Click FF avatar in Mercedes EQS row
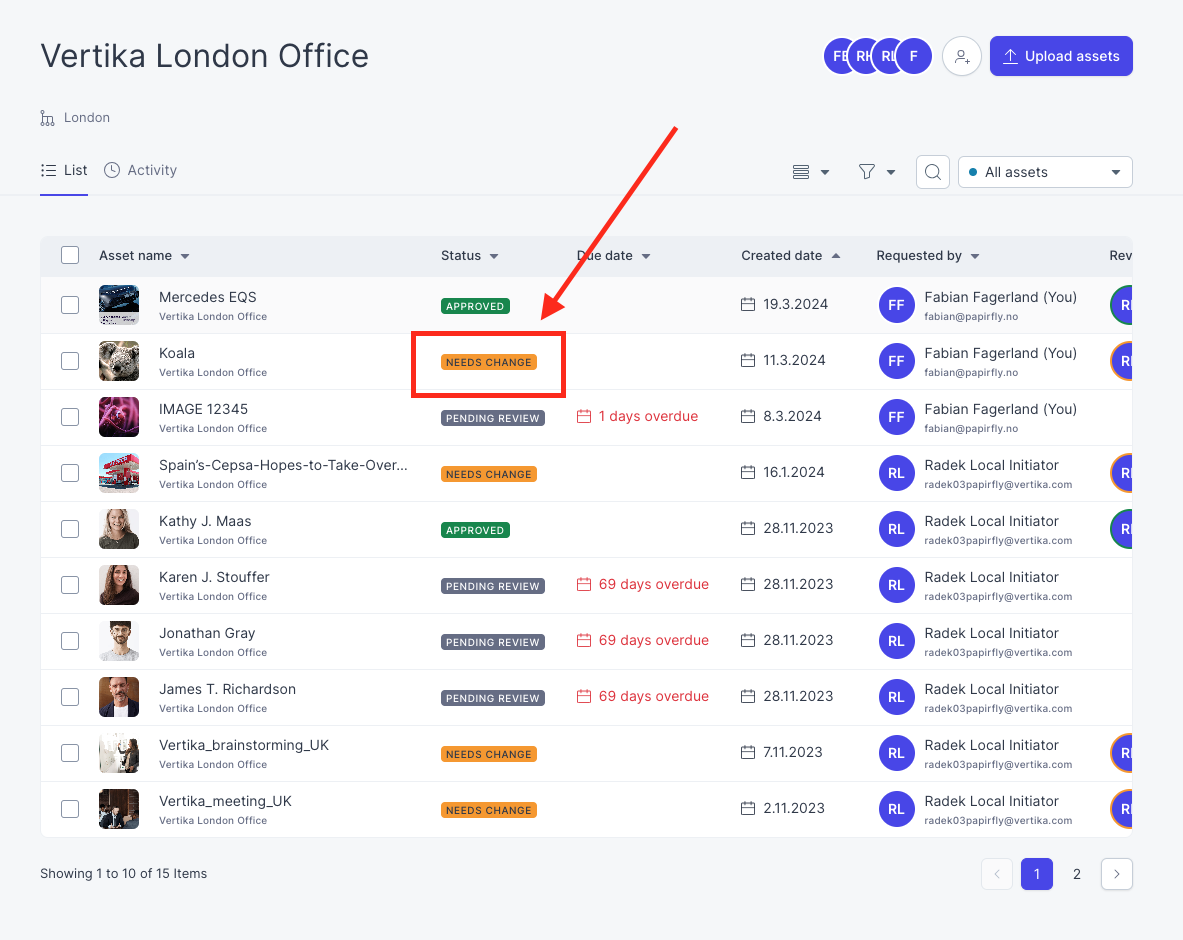This screenshot has width=1183, height=940. coord(896,305)
